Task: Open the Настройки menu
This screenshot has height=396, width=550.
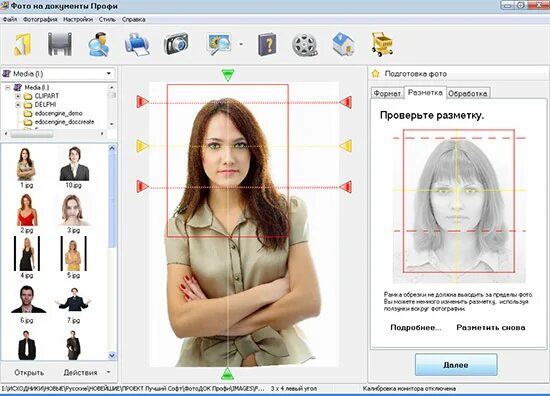Action: pyautogui.click(x=78, y=19)
